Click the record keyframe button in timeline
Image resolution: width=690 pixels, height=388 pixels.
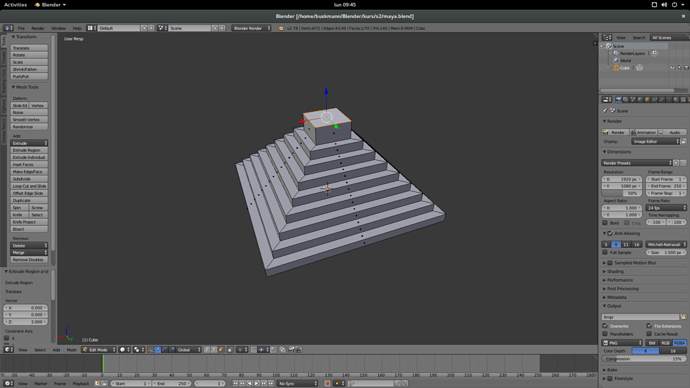327,384
